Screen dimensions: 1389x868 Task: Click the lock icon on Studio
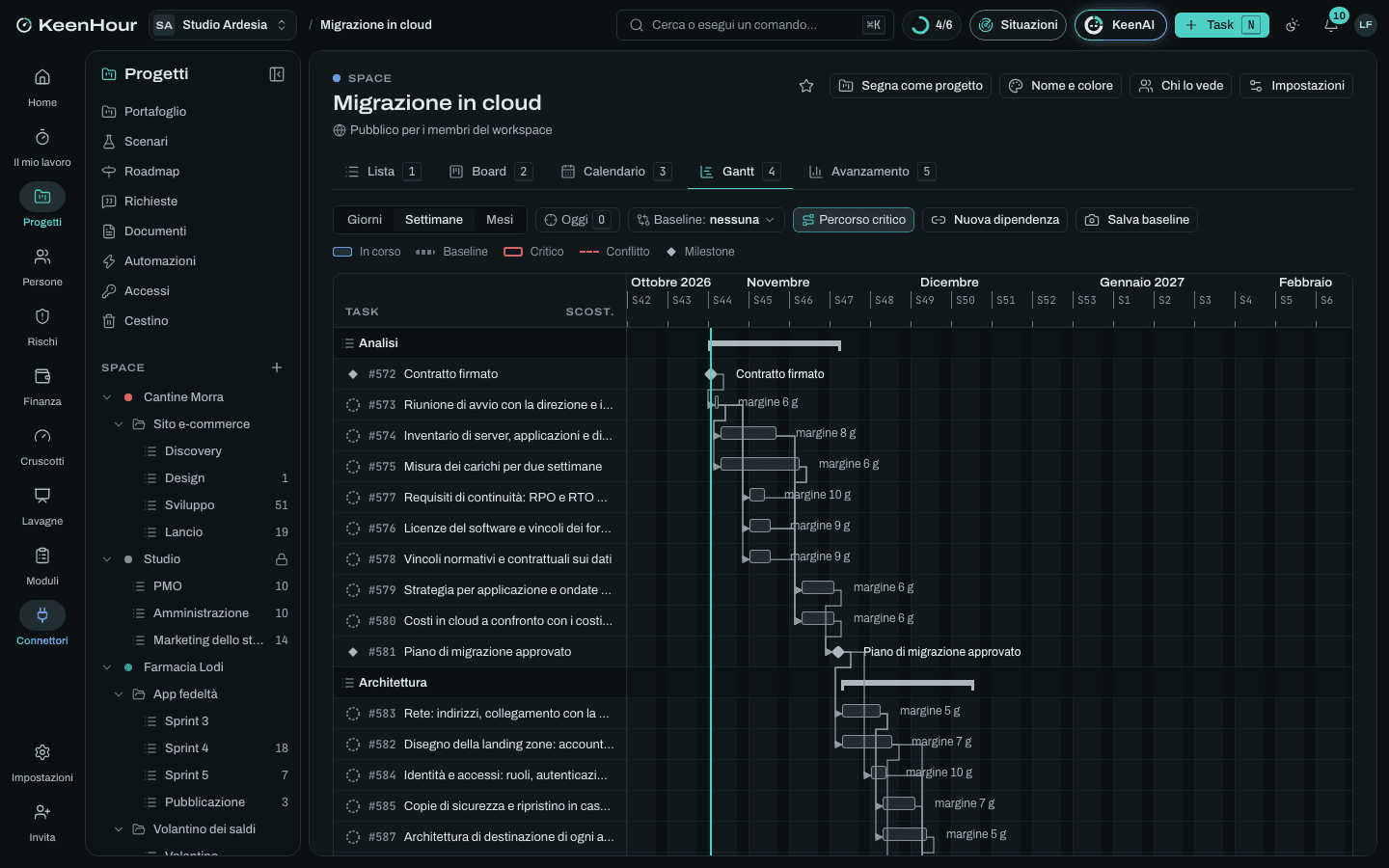click(282, 559)
